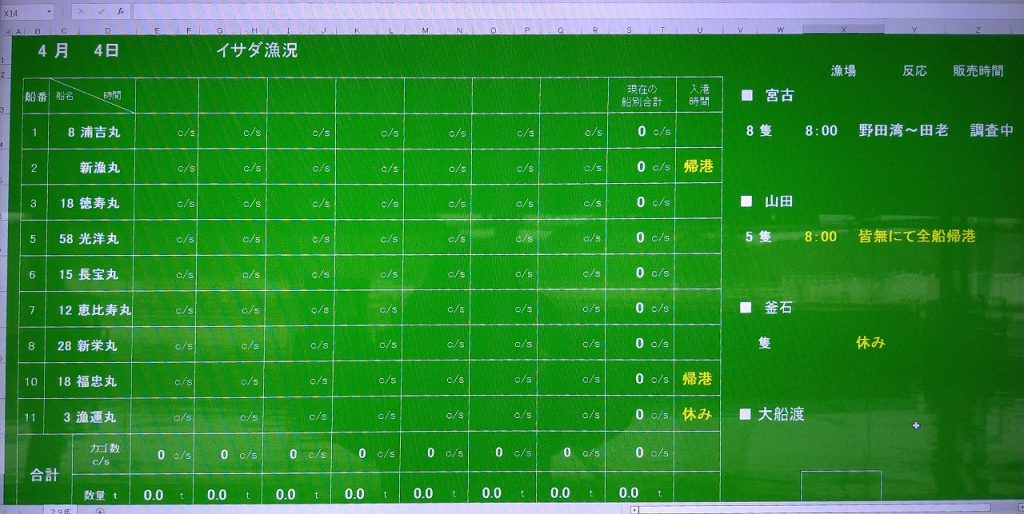Click the Insert Function fx icon
1024x514 pixels.
(120, 12)
